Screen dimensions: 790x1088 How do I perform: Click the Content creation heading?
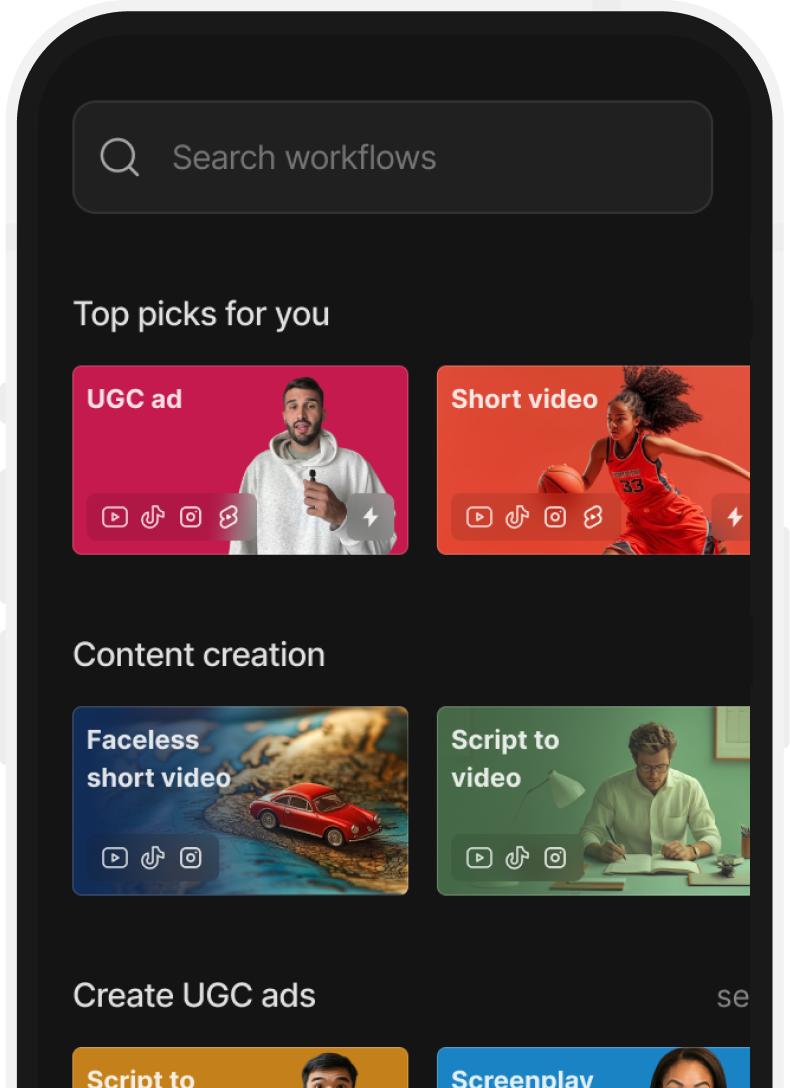click(199, 654)
